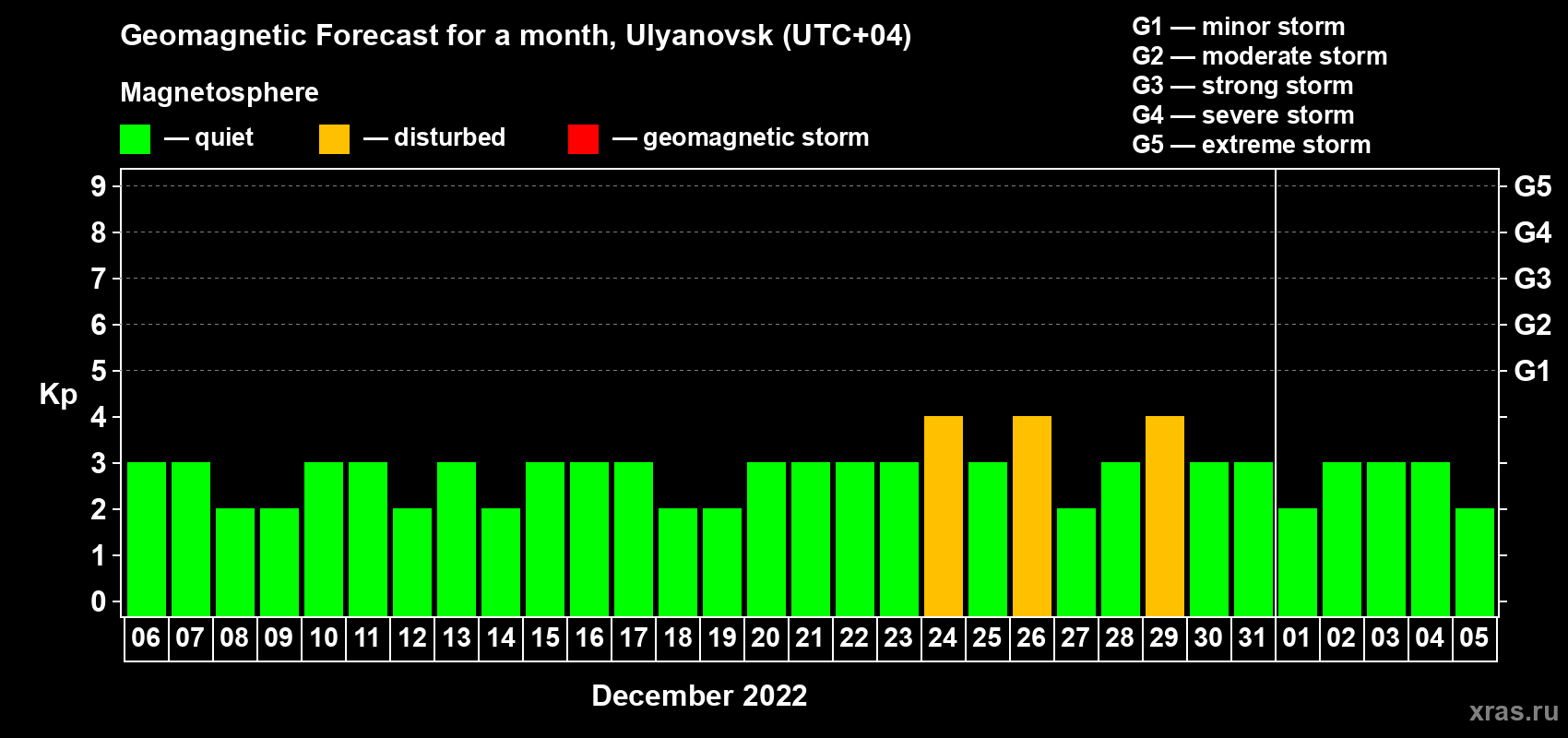Click the G1 label on right axis
The width and height of the screenshot is (1568, 738).
coord(1533,371)
